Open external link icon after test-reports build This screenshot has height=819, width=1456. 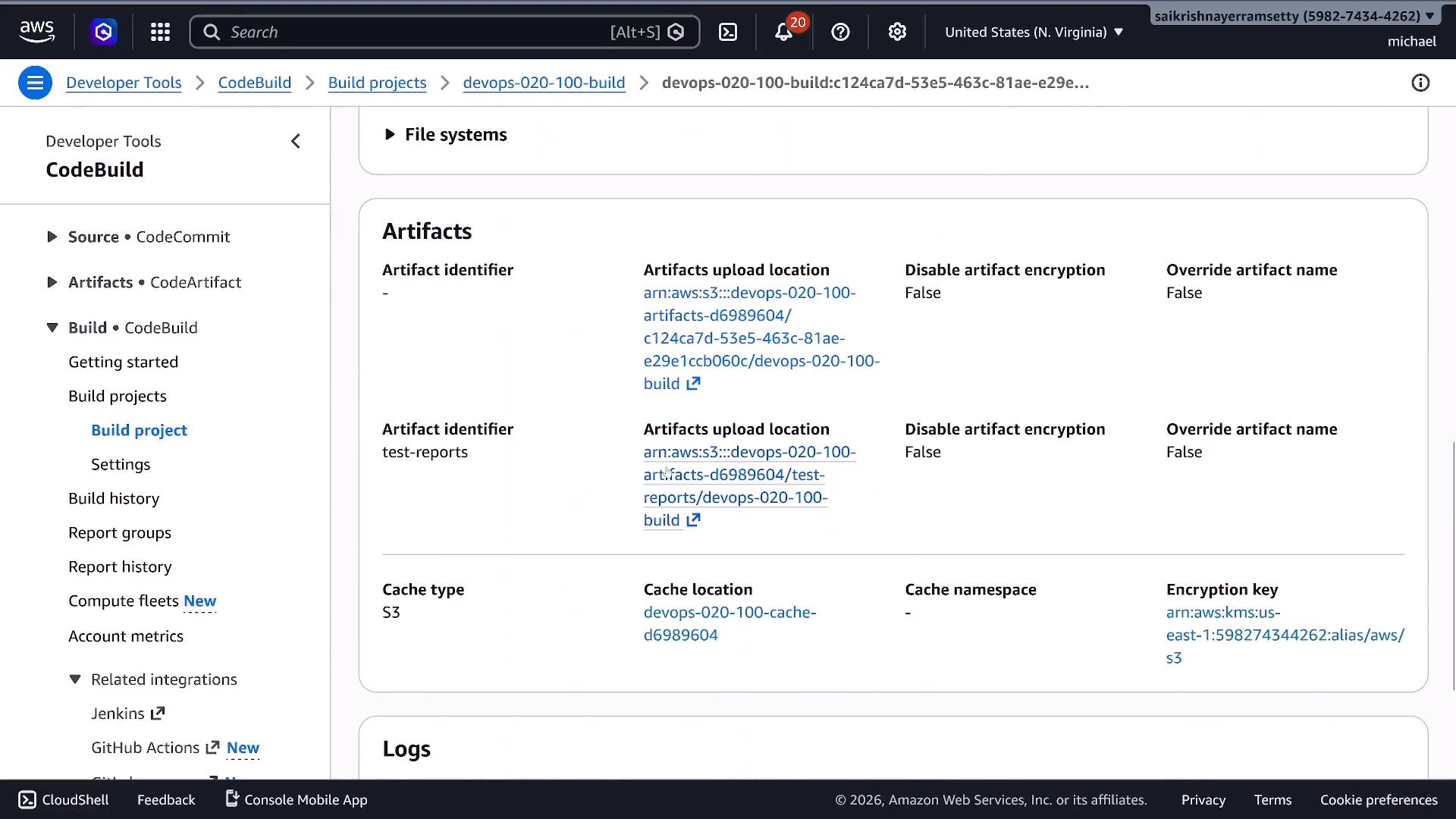tap(693, 520)
